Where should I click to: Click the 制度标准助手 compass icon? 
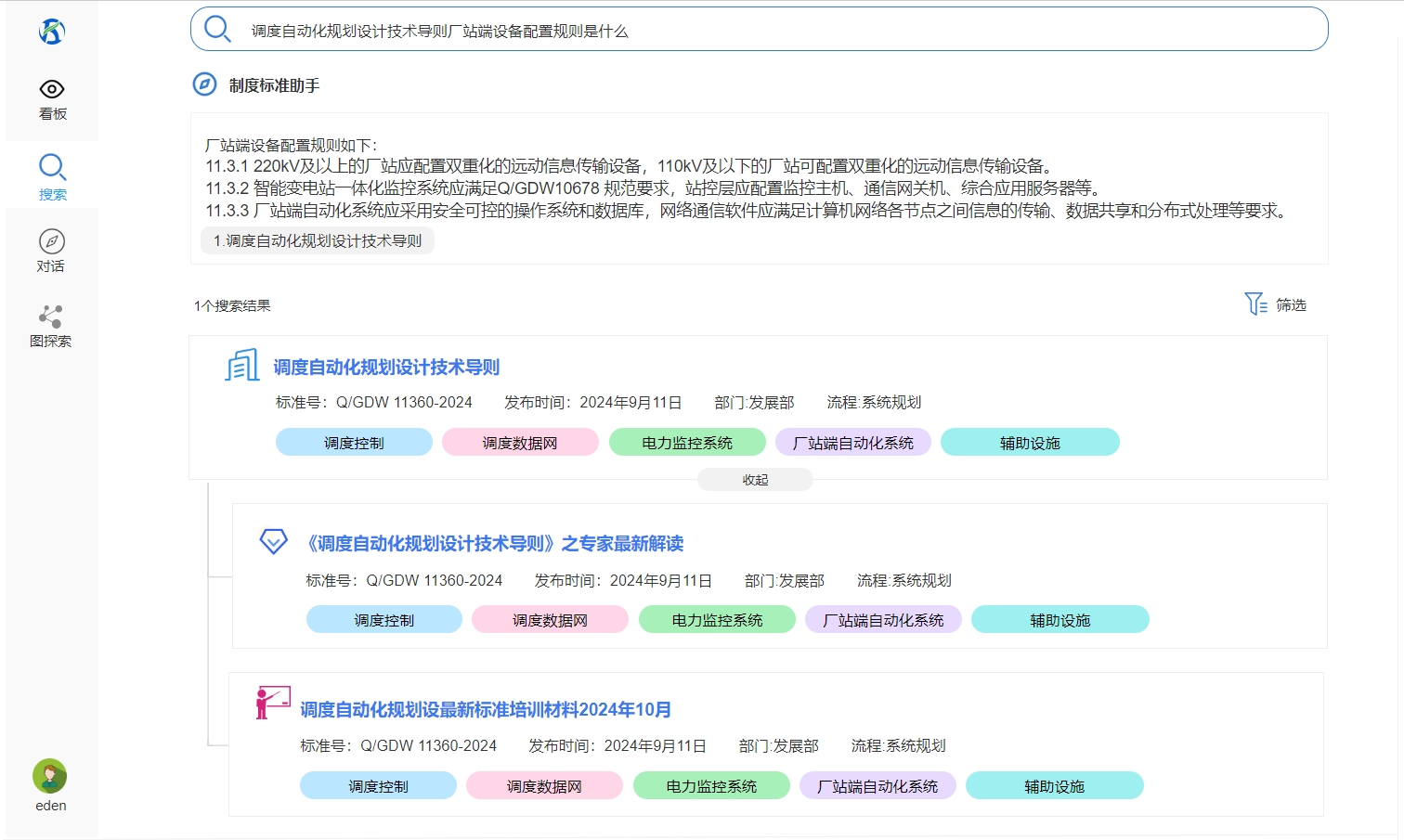(x=204, y=84)
